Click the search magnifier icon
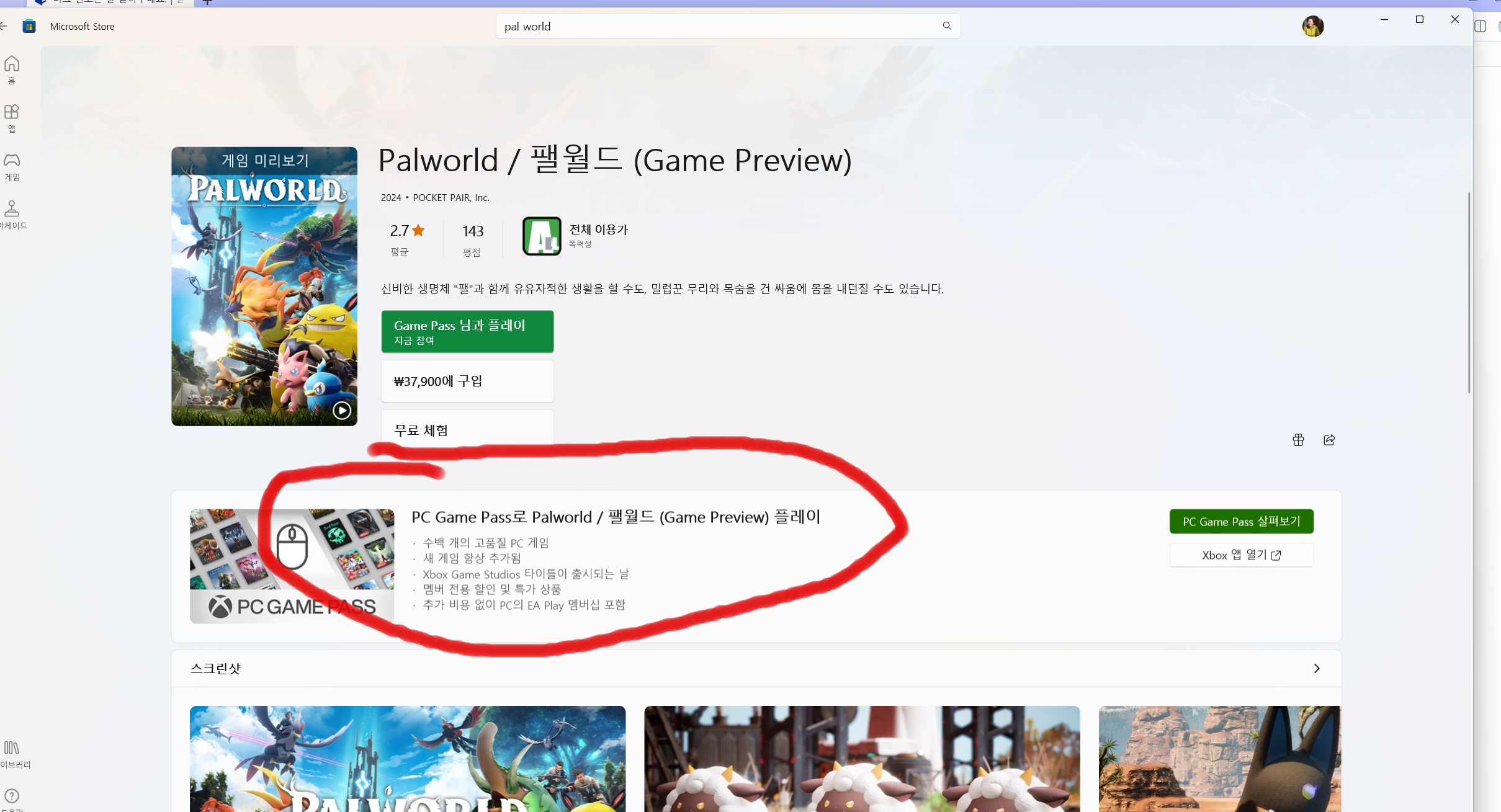This screenshot has height=812, width=1501. [947, 26]
